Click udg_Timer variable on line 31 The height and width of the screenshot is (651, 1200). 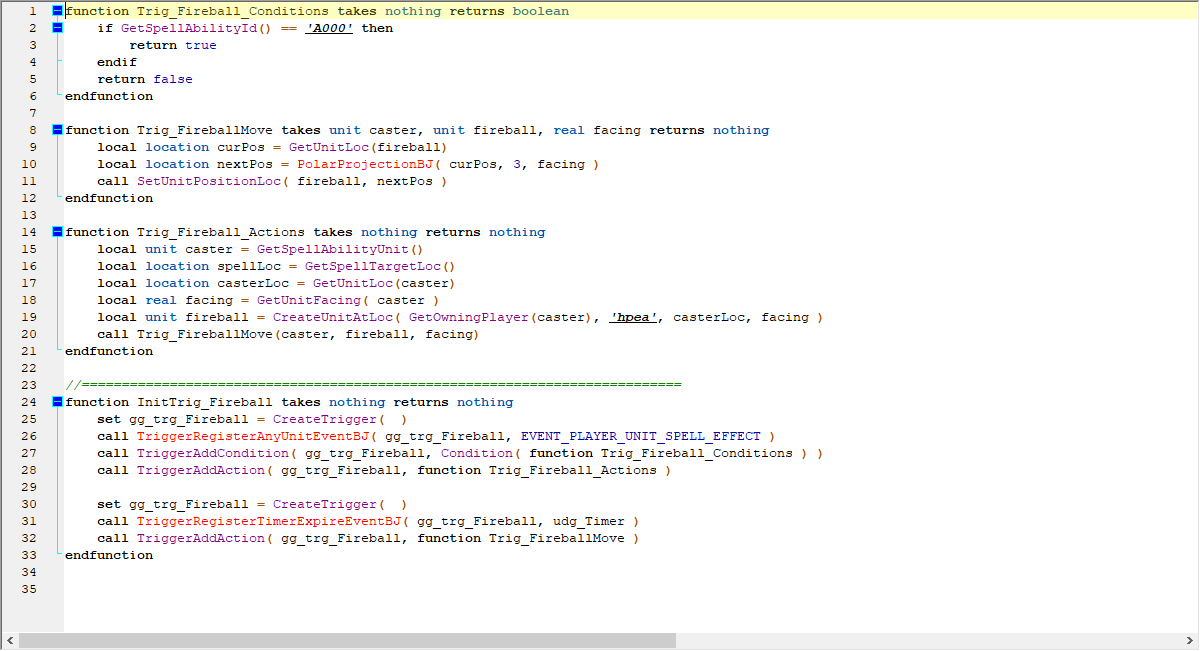point(589,521)
